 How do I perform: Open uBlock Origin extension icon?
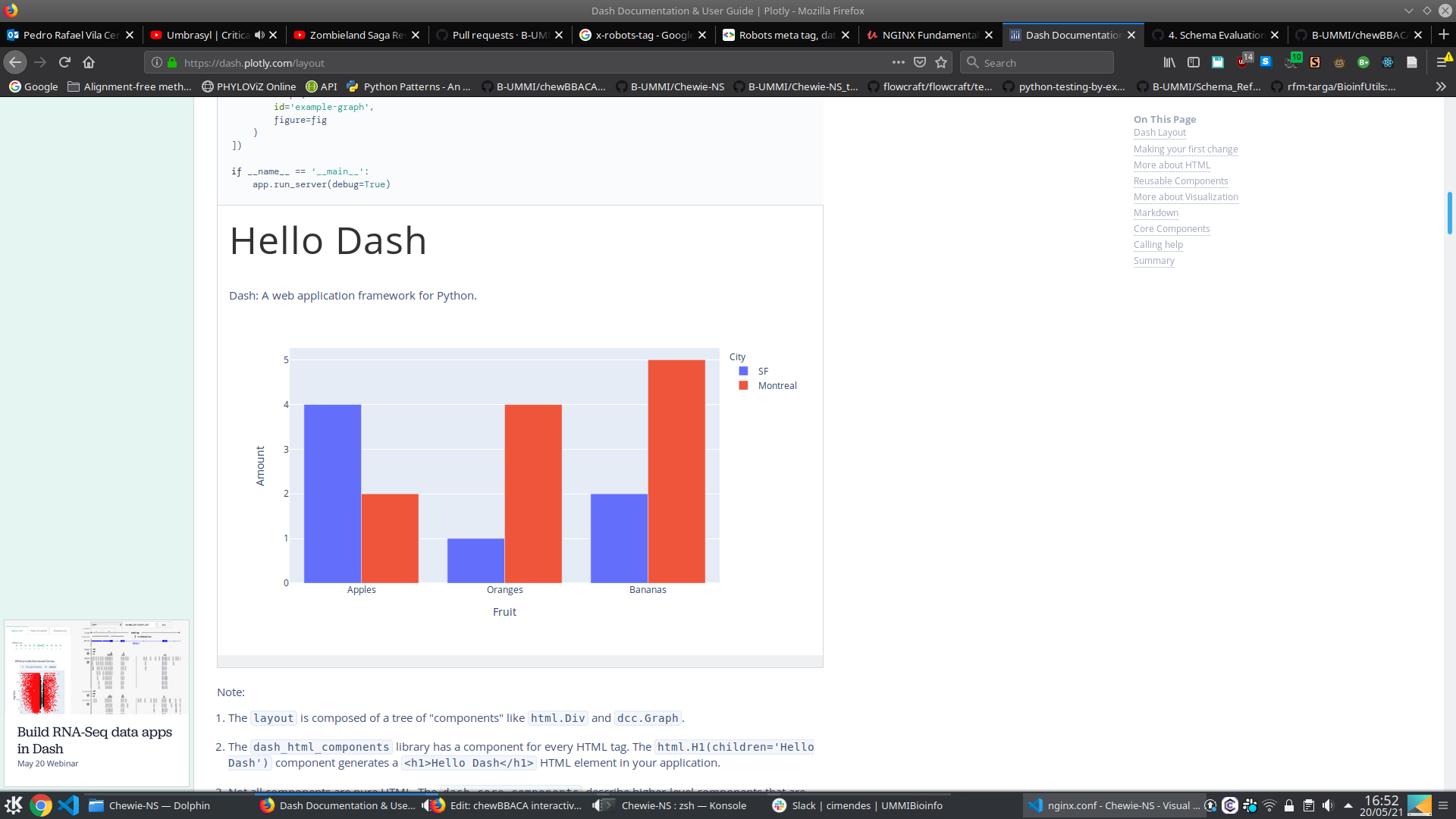(x=1242, y=62)
